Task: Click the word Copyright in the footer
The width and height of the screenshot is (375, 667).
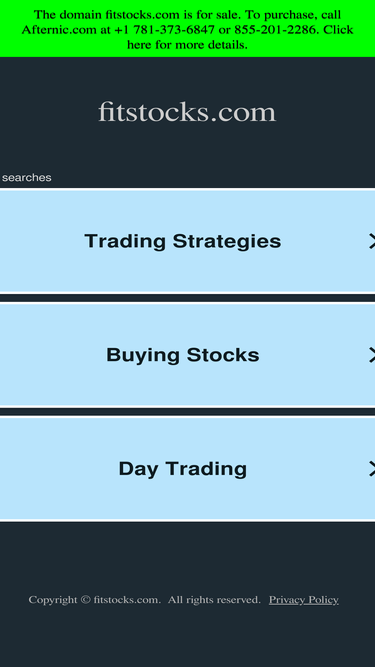Action: pos(53,600)
